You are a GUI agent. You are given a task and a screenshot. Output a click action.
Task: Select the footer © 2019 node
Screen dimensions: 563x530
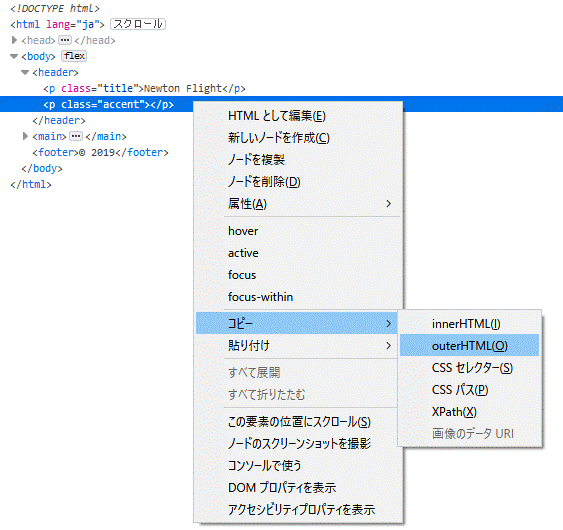point(100,152)
